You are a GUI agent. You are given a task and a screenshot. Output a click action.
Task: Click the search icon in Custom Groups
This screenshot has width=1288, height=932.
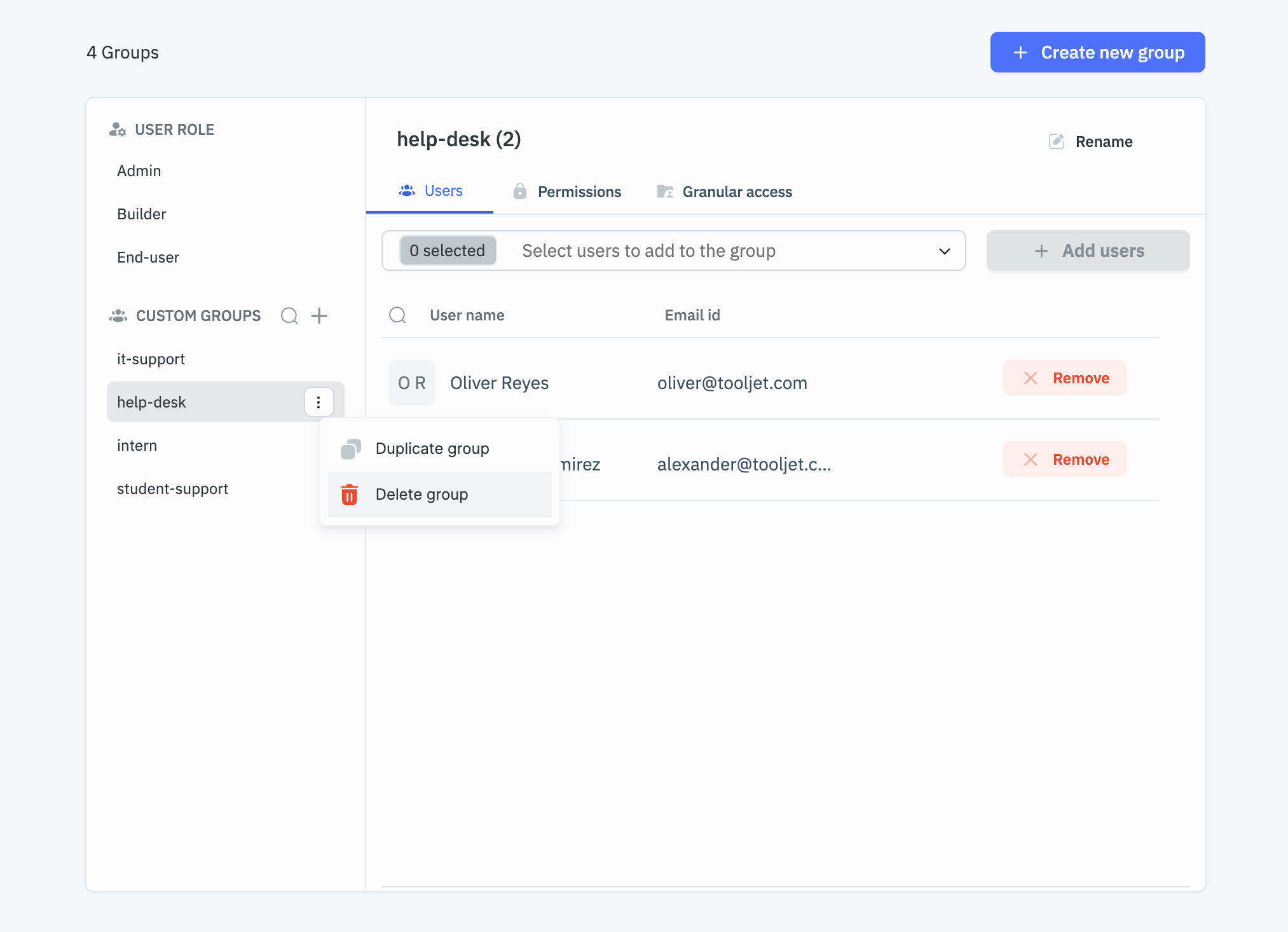click(x=288, y=314)
